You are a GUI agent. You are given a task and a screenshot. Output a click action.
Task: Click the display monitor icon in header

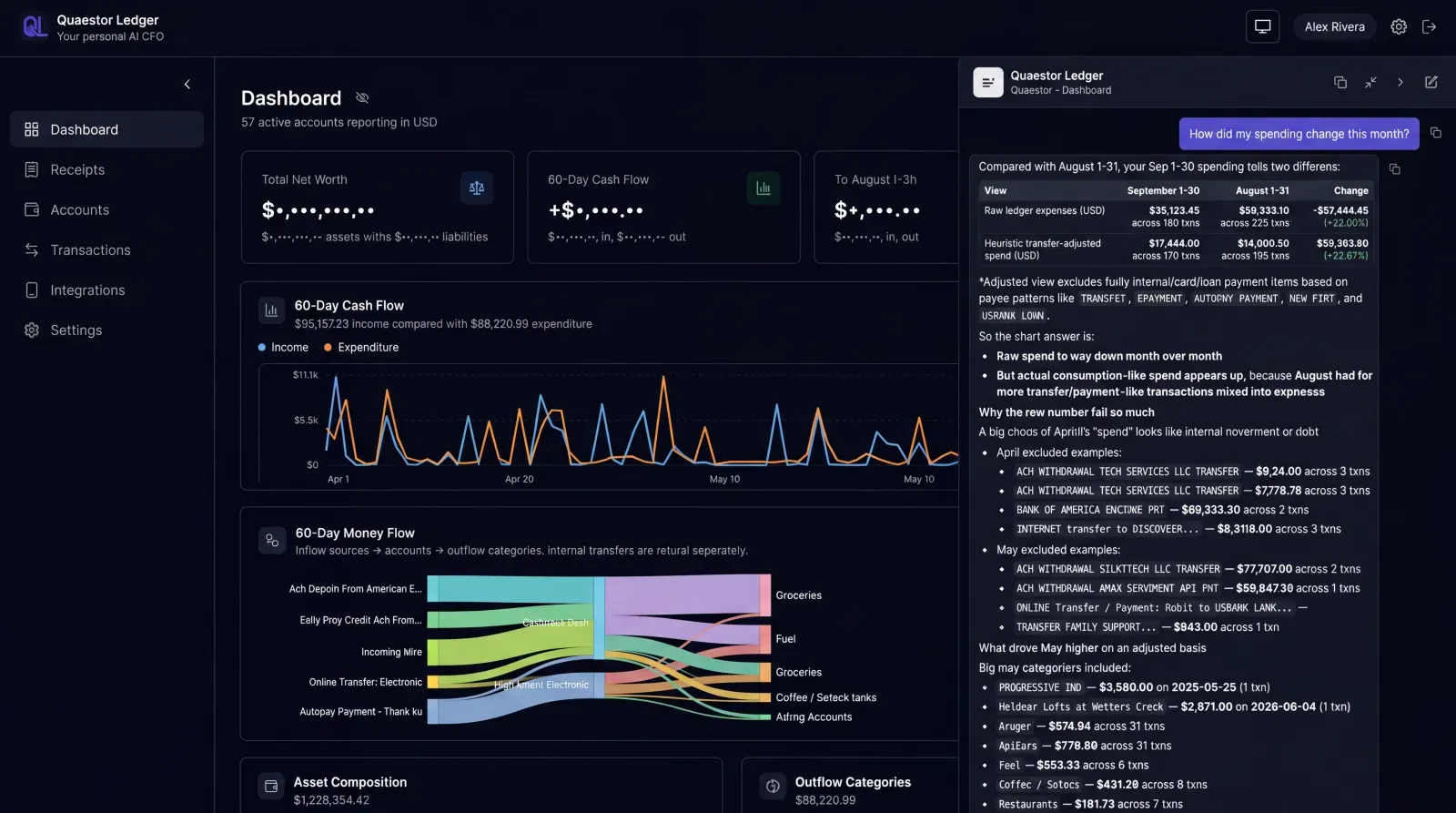coord(1262,26)
